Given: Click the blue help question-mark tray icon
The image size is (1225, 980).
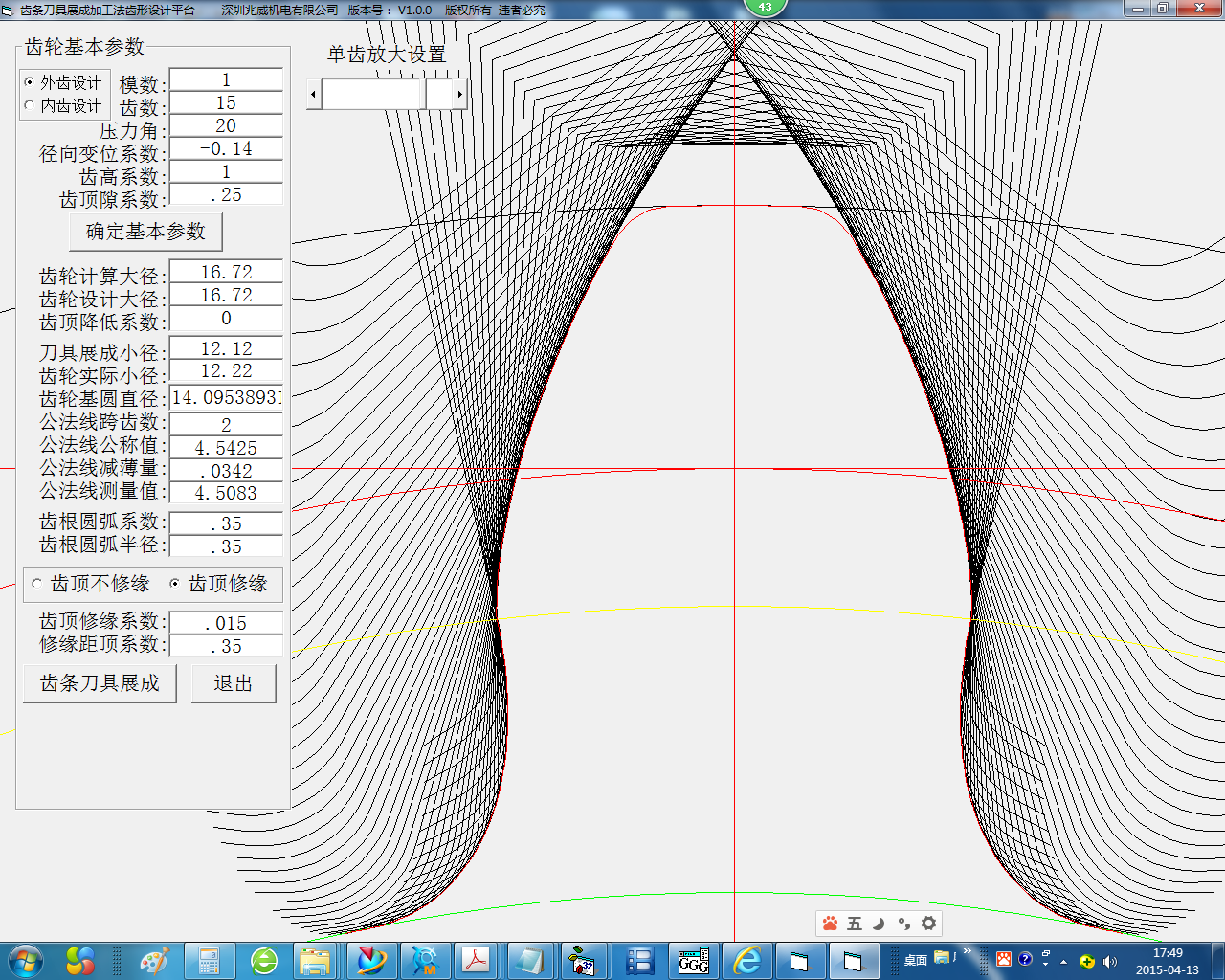Looking at the screenshot, I should click(x=1025, y=959).
